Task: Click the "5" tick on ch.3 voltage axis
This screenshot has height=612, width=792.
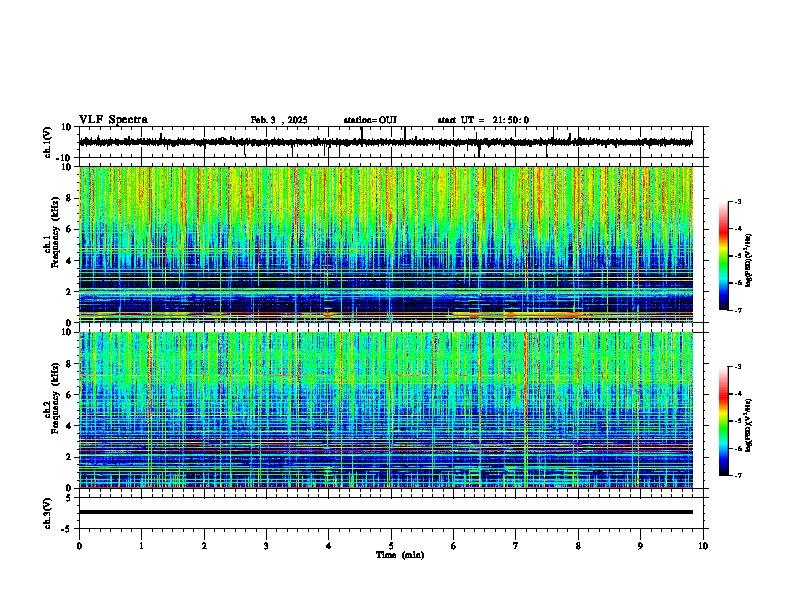Action: click(70, 497)
